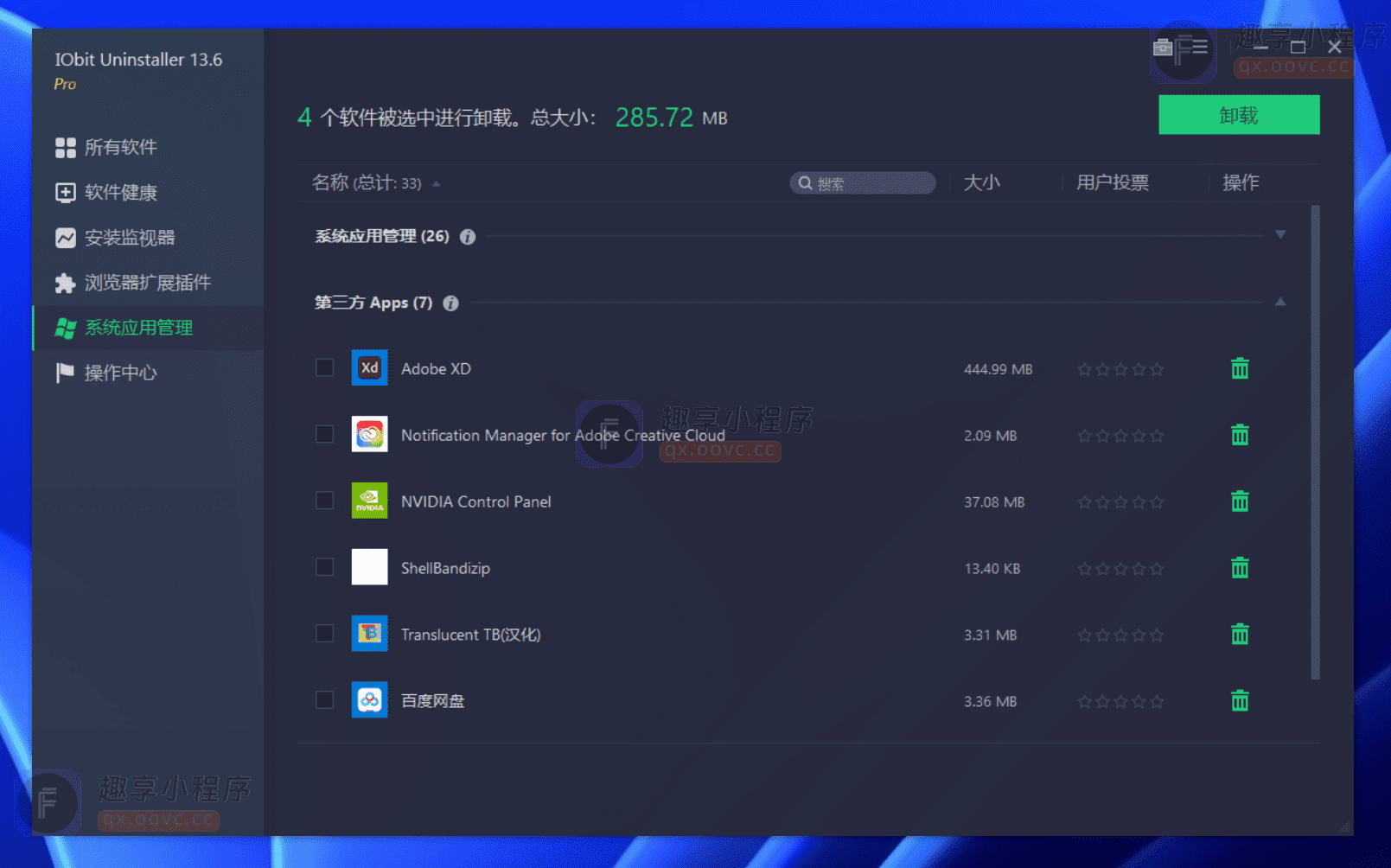Click the trash icon for NVIDIA Control Panel
1391x868 pixels.
point(1240,501)
